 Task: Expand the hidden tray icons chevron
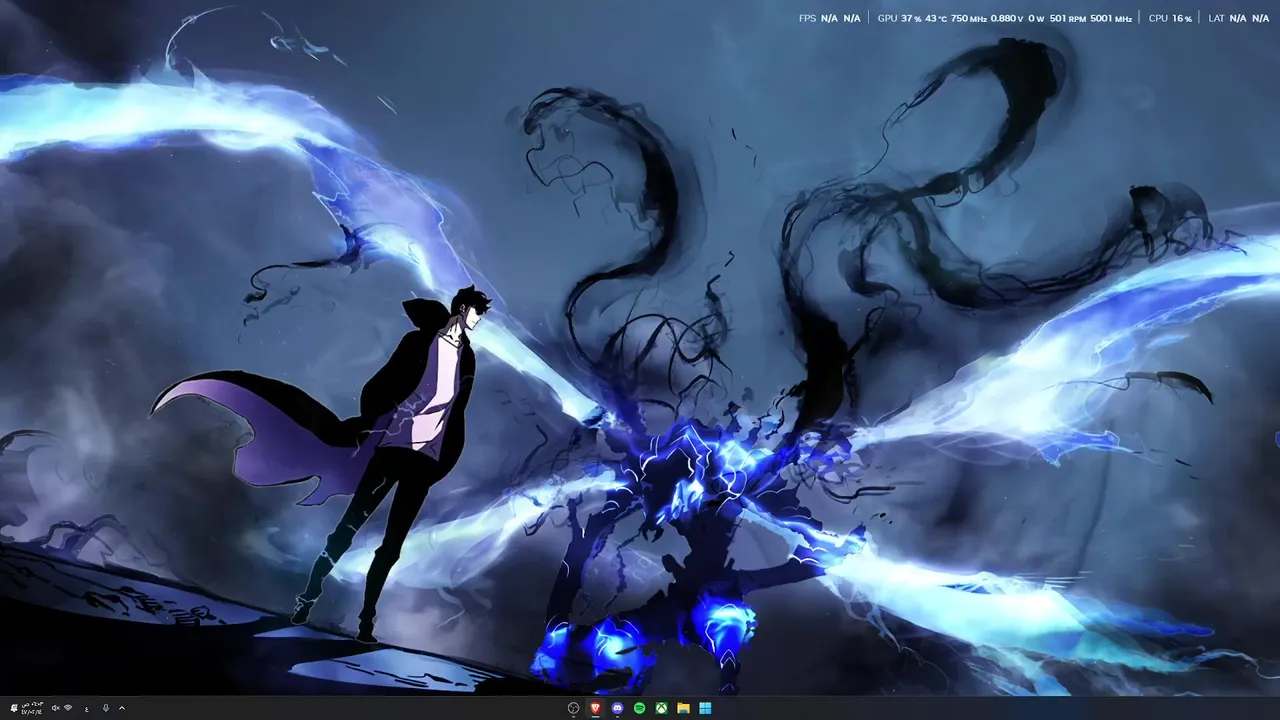tap(122, 708)
